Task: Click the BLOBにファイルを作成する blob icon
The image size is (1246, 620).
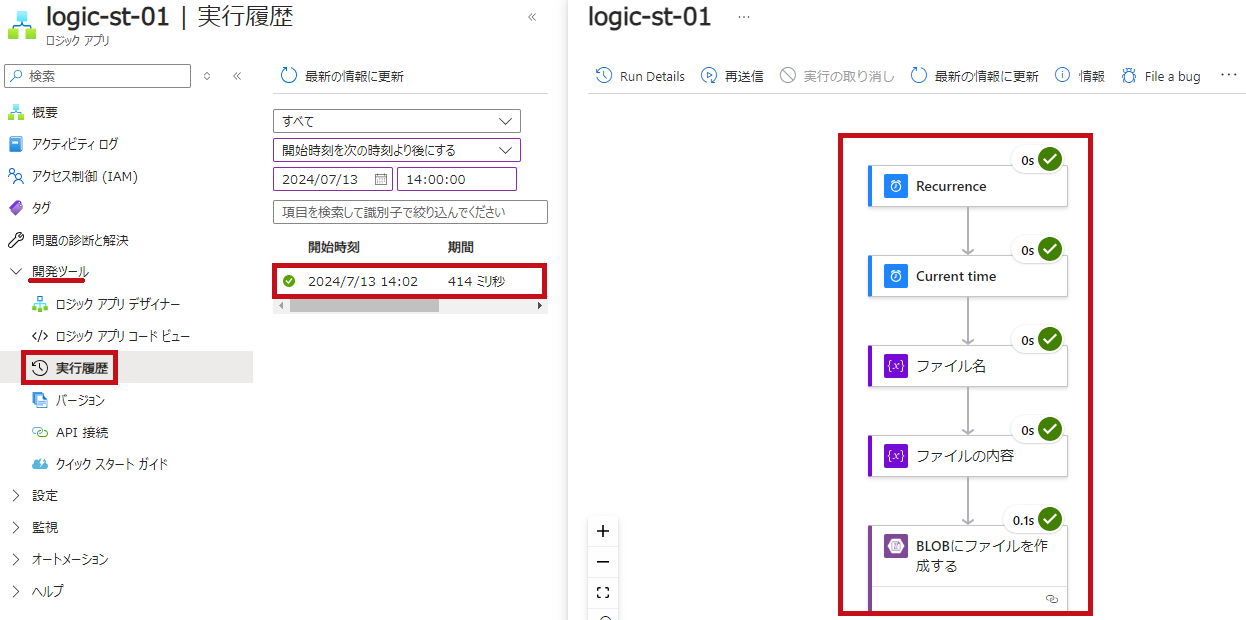Action: tap(896, 546)
